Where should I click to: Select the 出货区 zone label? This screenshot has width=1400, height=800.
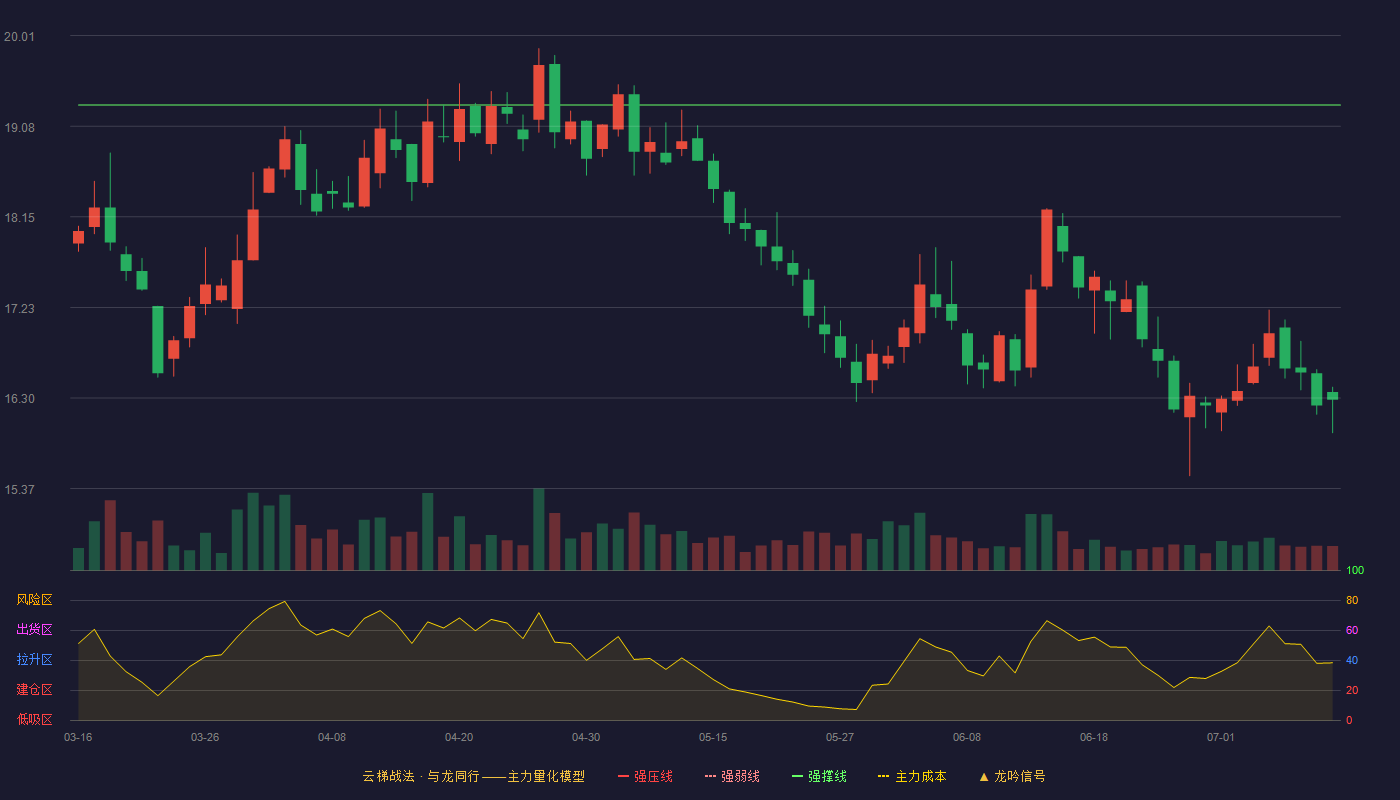coord(34,630)
